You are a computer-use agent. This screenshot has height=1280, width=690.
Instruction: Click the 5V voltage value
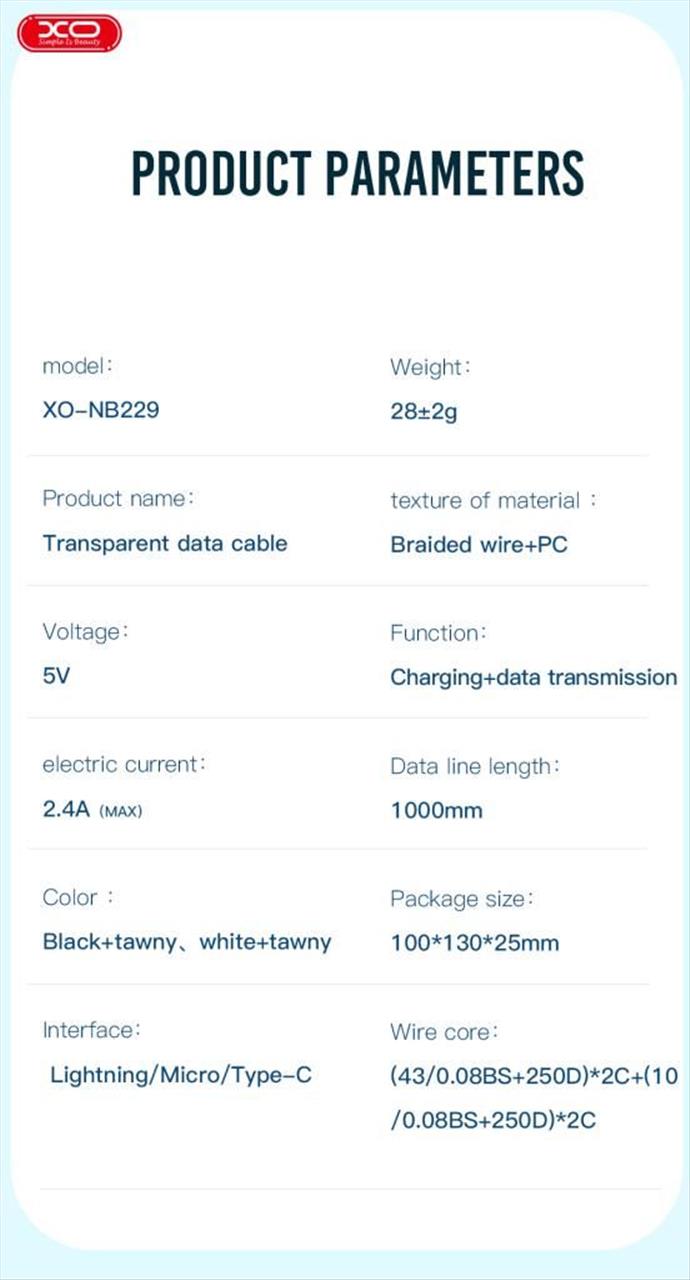coord(56,676)
